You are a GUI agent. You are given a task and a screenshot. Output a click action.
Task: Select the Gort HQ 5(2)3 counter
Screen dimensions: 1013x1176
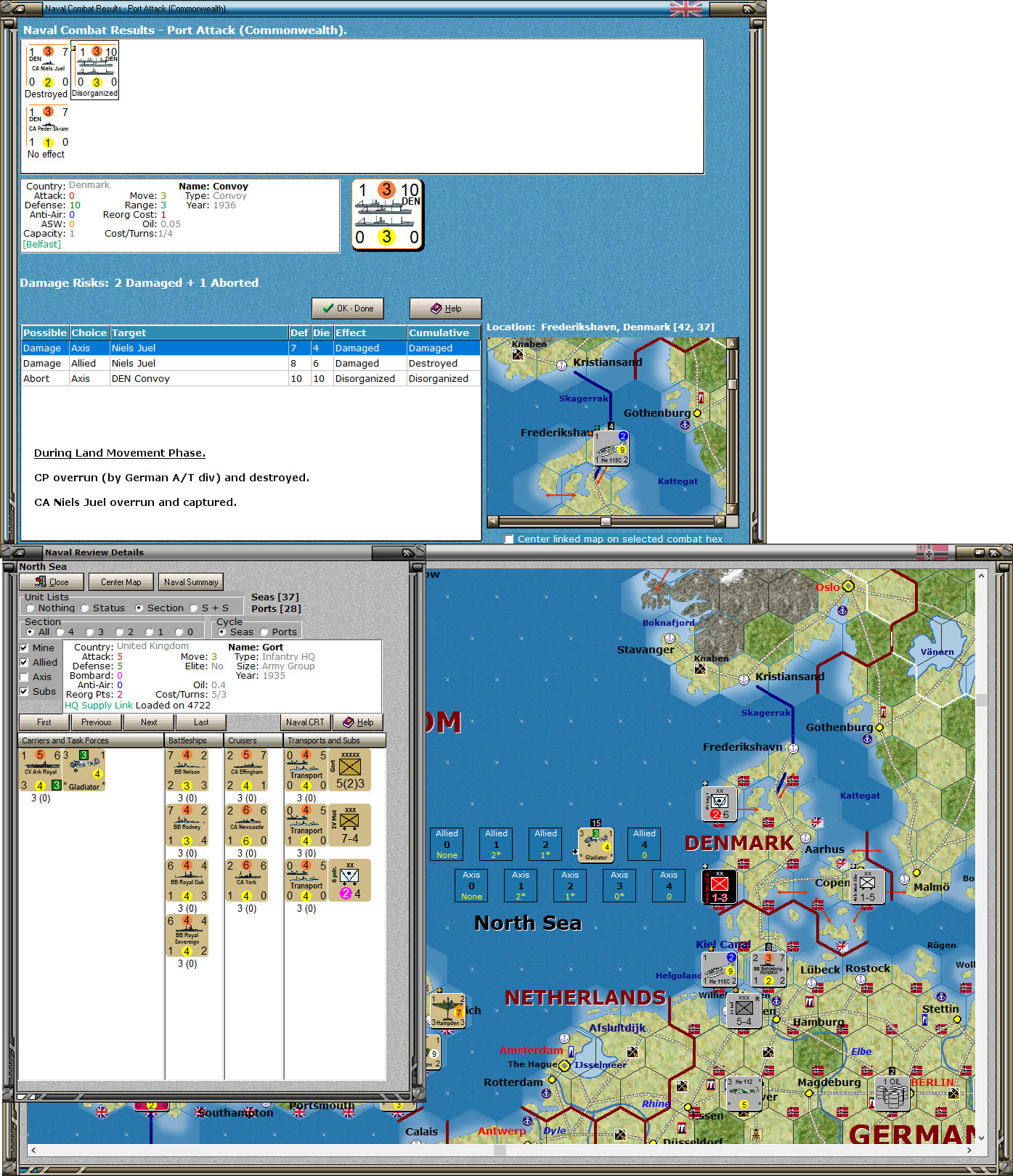coord(350,770)
